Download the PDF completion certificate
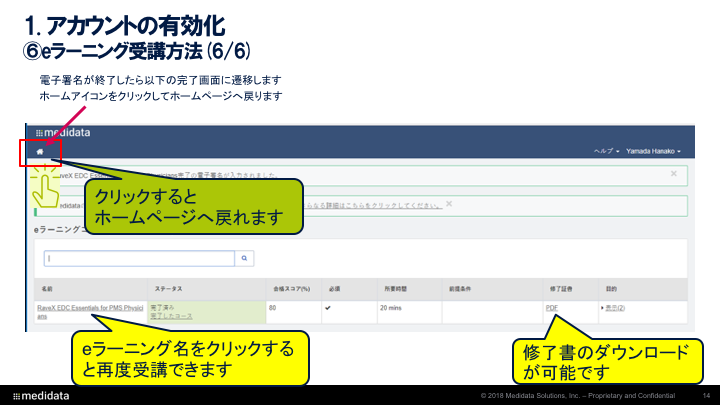The height and width of the screenshot is (405, 720). click(551, 307)
